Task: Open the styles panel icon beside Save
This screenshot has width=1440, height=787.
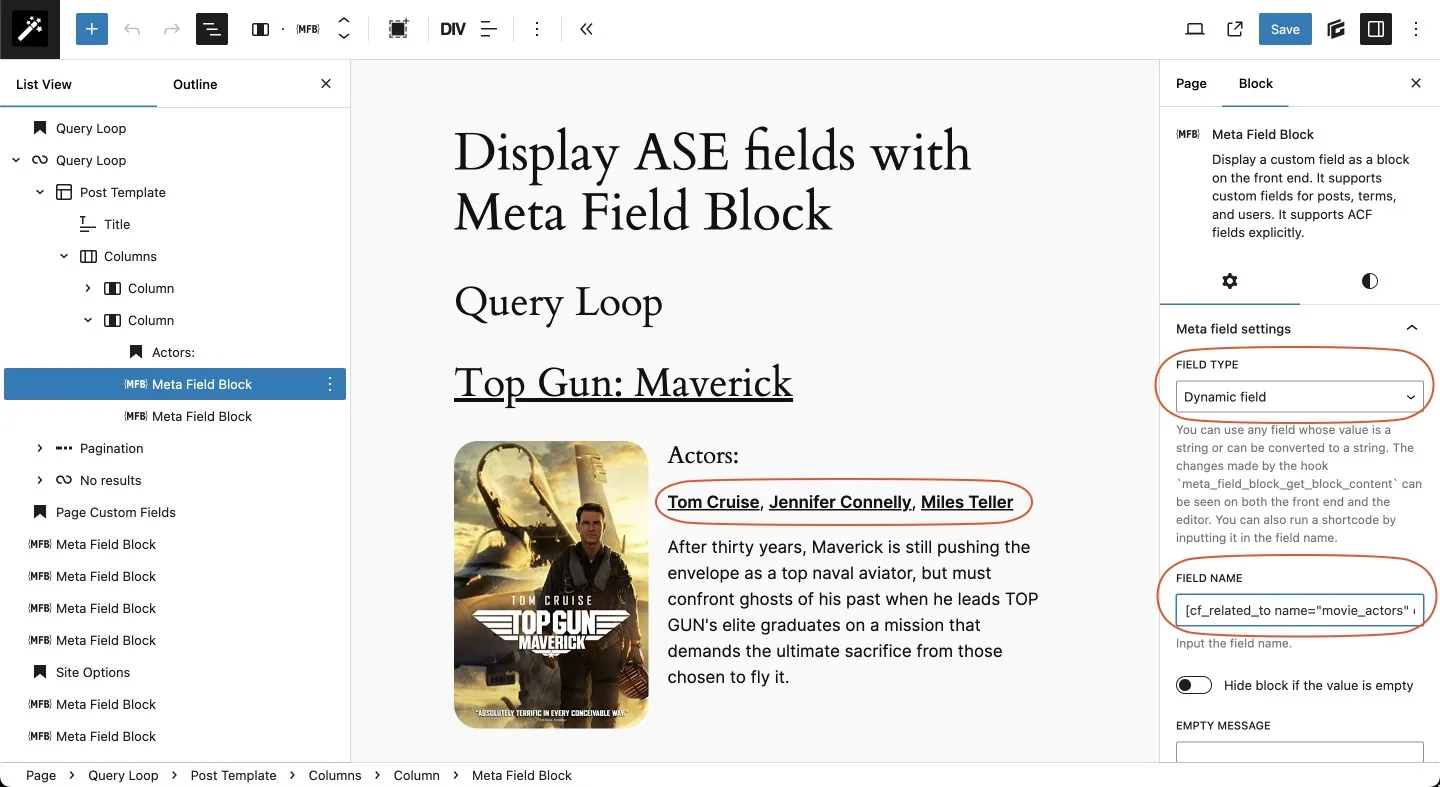Action: coord(1336,29)
